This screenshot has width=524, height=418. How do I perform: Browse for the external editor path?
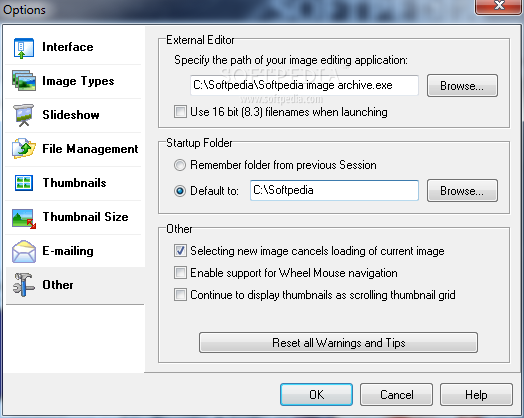point(462,86)
